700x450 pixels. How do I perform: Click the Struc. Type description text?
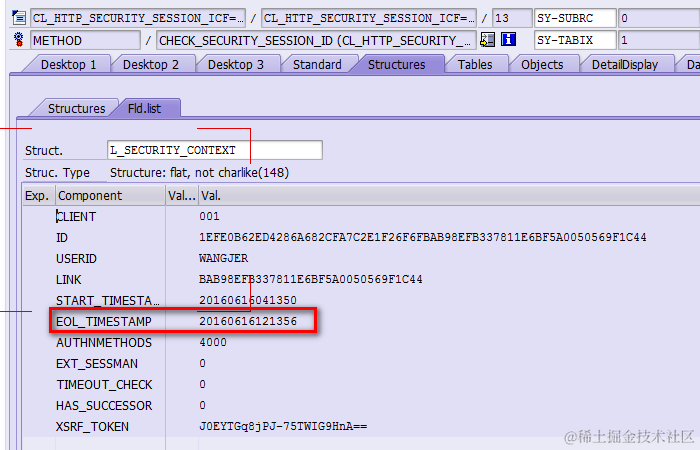200,173
